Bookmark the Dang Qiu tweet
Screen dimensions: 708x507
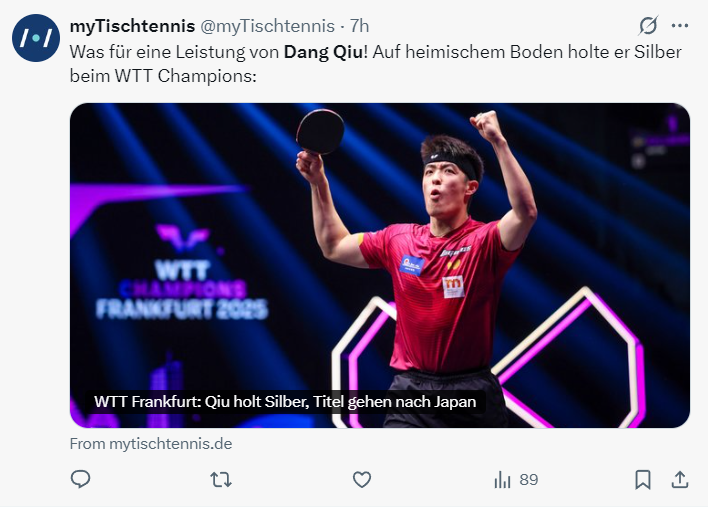[x=643, y=480]
